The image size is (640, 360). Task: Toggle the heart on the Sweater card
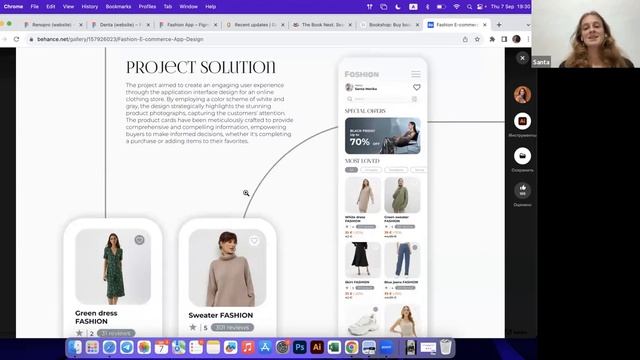click(x=254, y=241)
